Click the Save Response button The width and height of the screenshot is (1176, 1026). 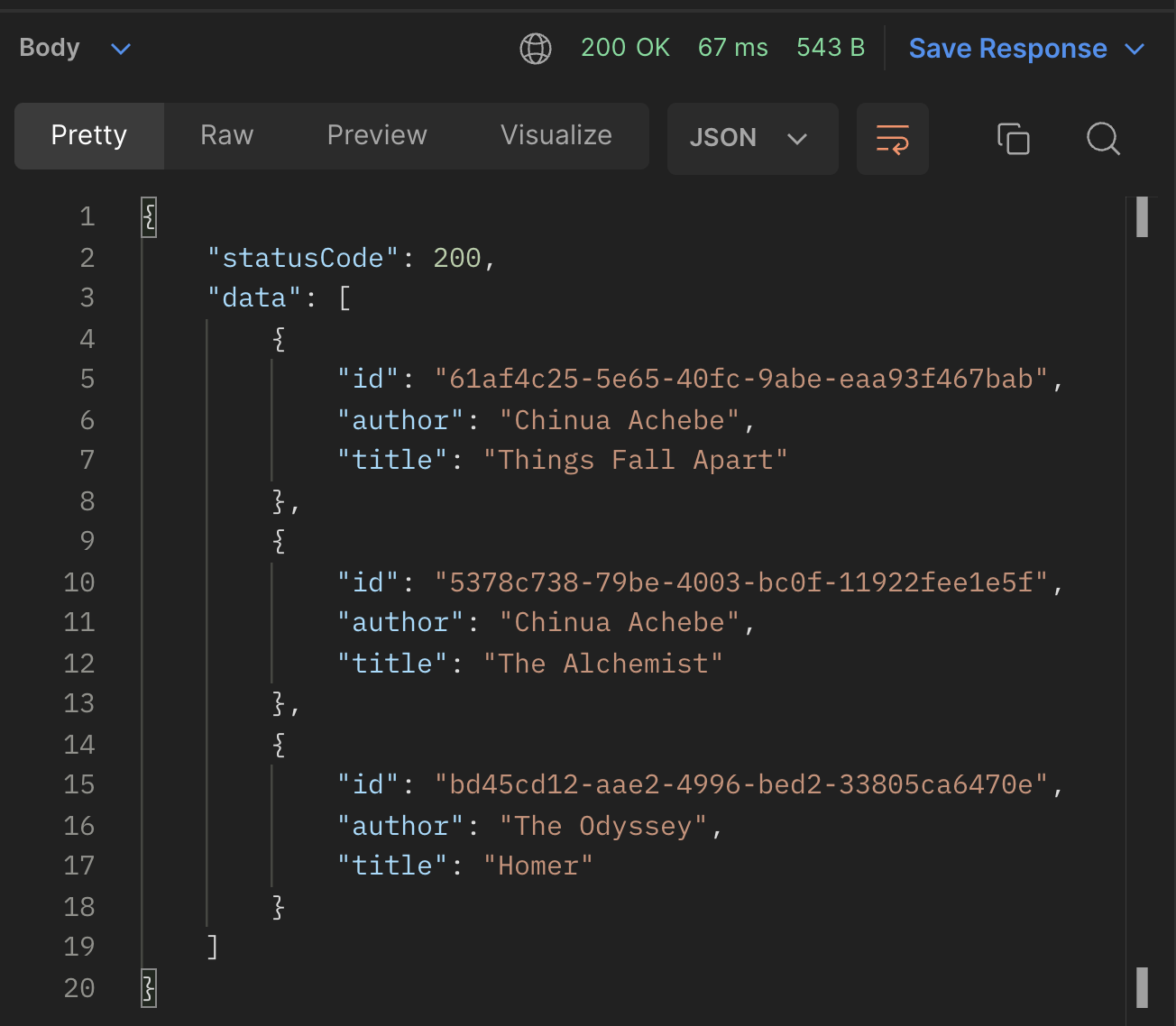coord(1007,49)
